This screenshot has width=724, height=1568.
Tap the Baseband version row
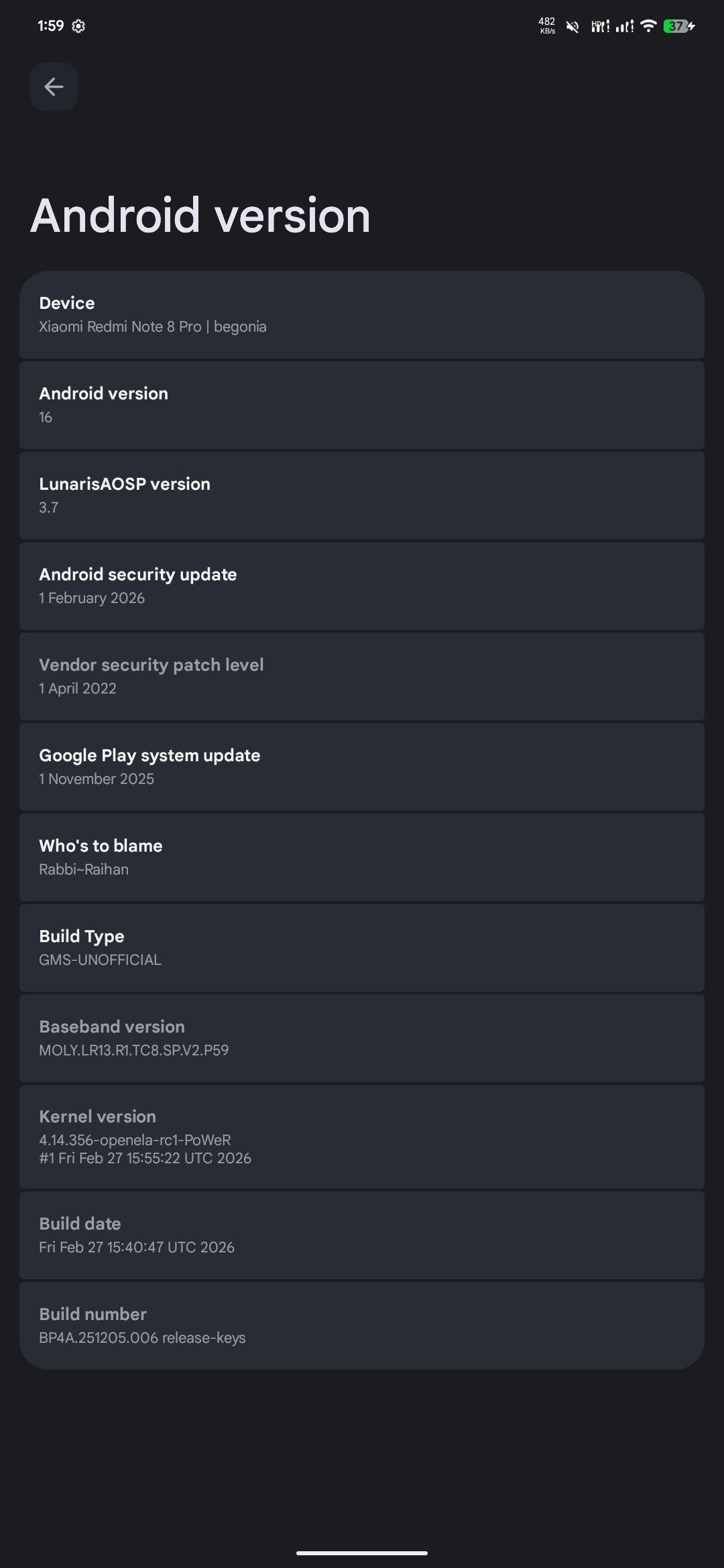coord(362,1039)
